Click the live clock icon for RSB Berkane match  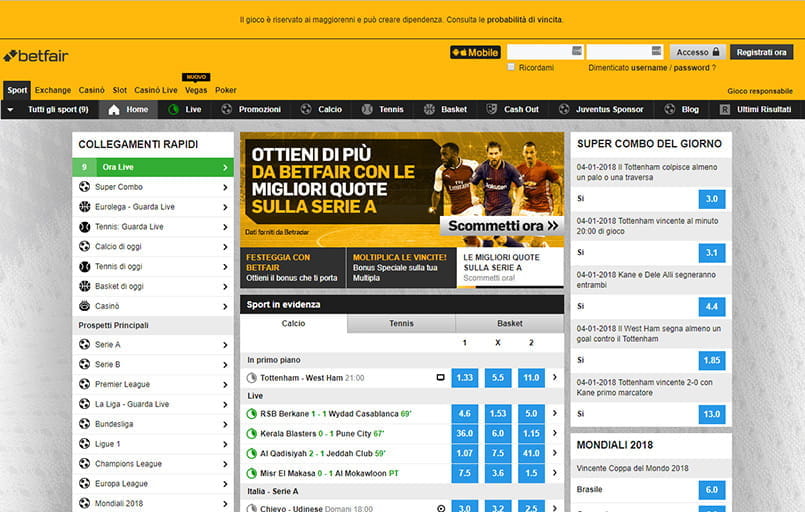pos(252,414)
